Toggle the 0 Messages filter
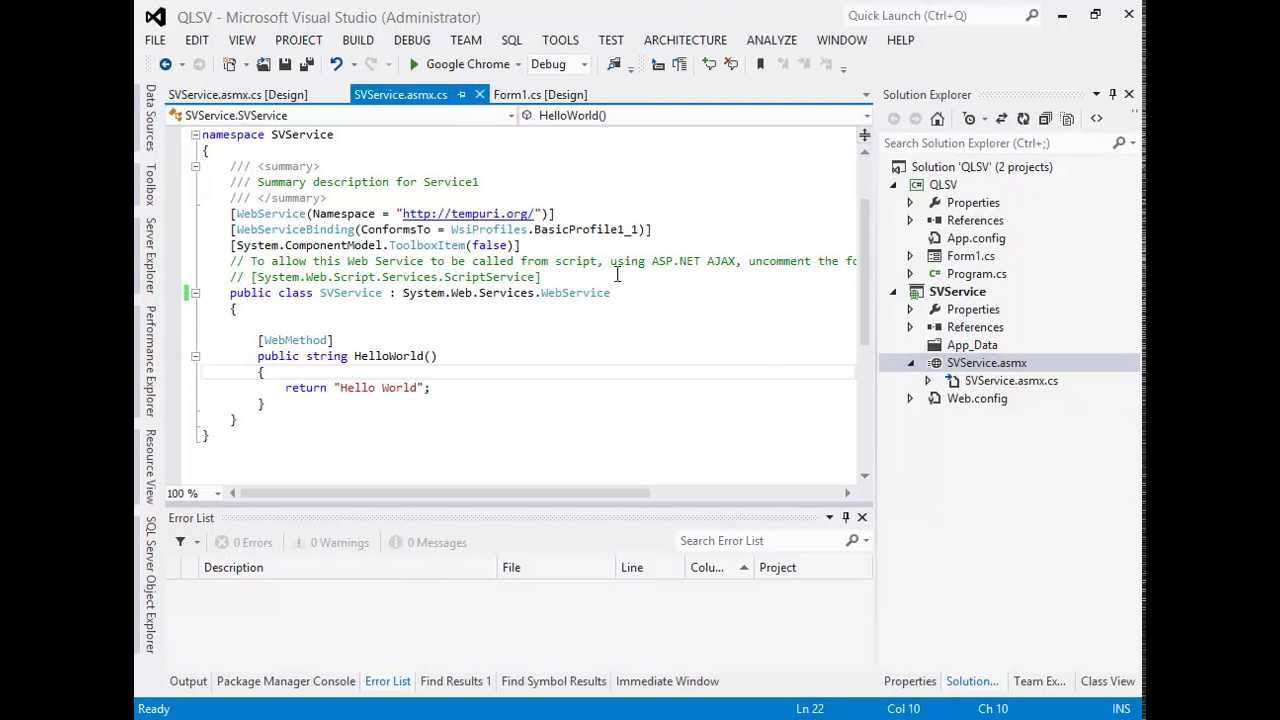The width and height of the screenshot is (1280, 720). click(x=428, y=542)
